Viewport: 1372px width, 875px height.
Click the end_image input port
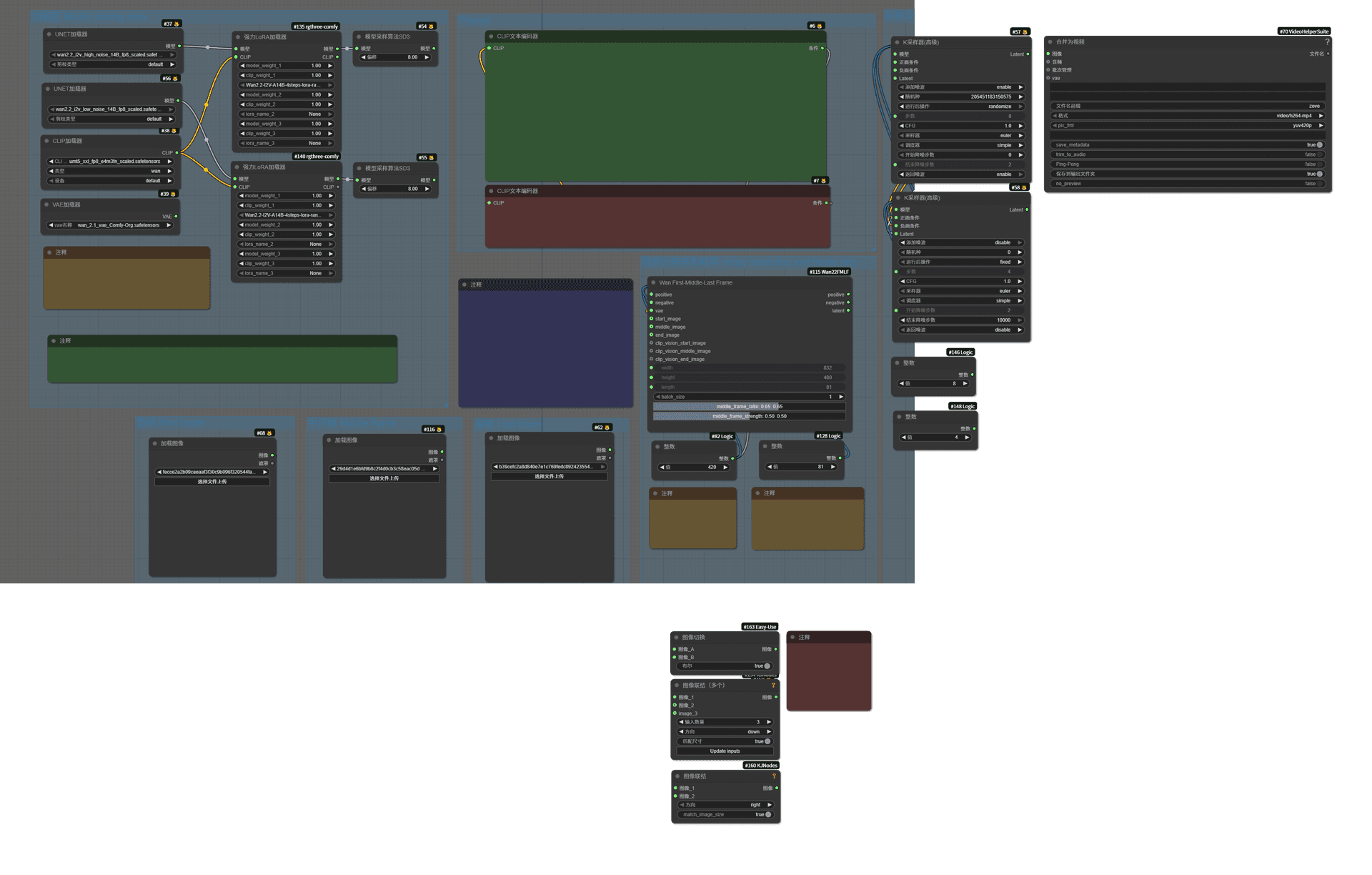pyautogui.click(x=652, y=335)
